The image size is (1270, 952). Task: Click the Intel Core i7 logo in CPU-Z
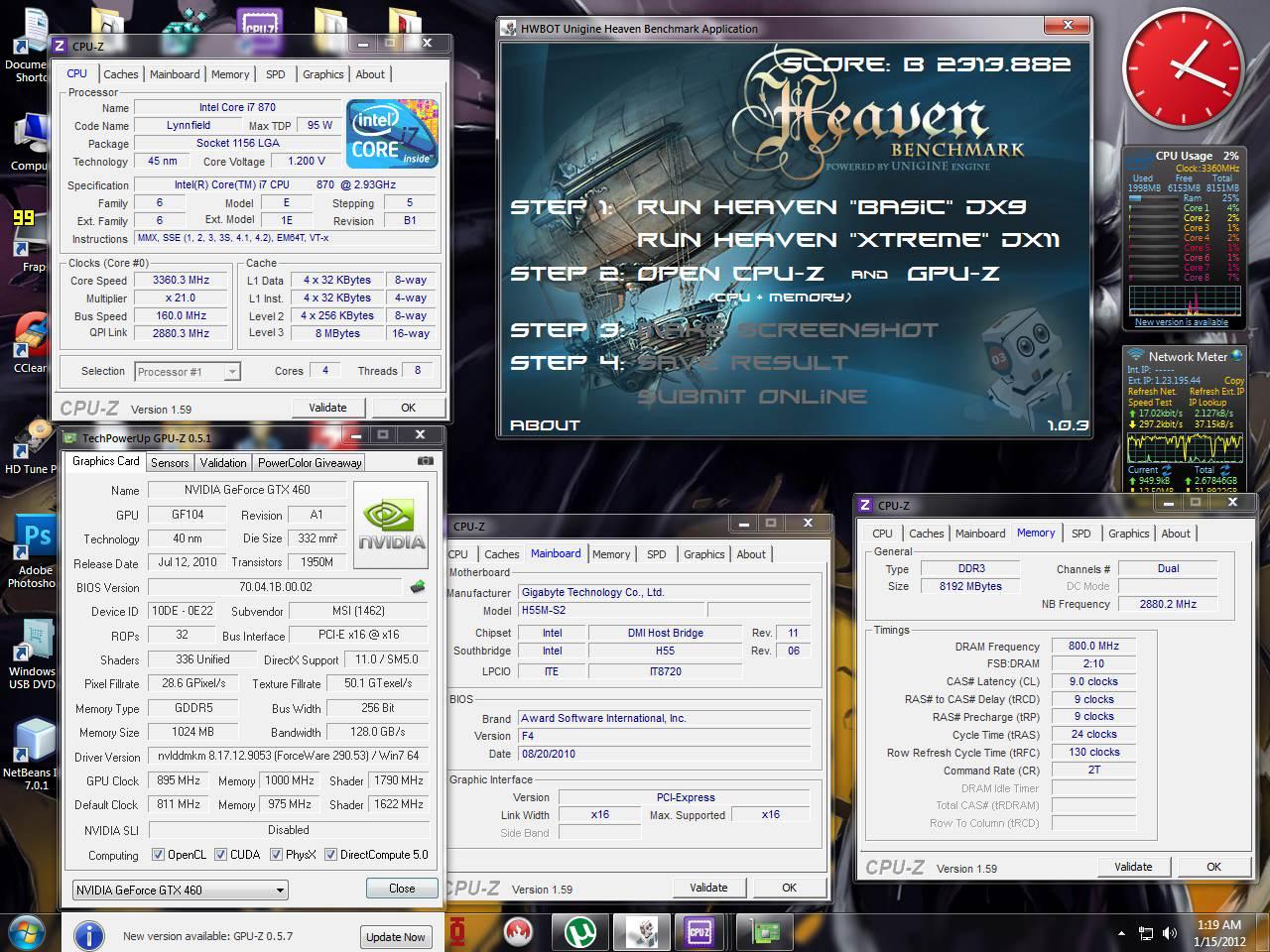(x=392, y=134)
